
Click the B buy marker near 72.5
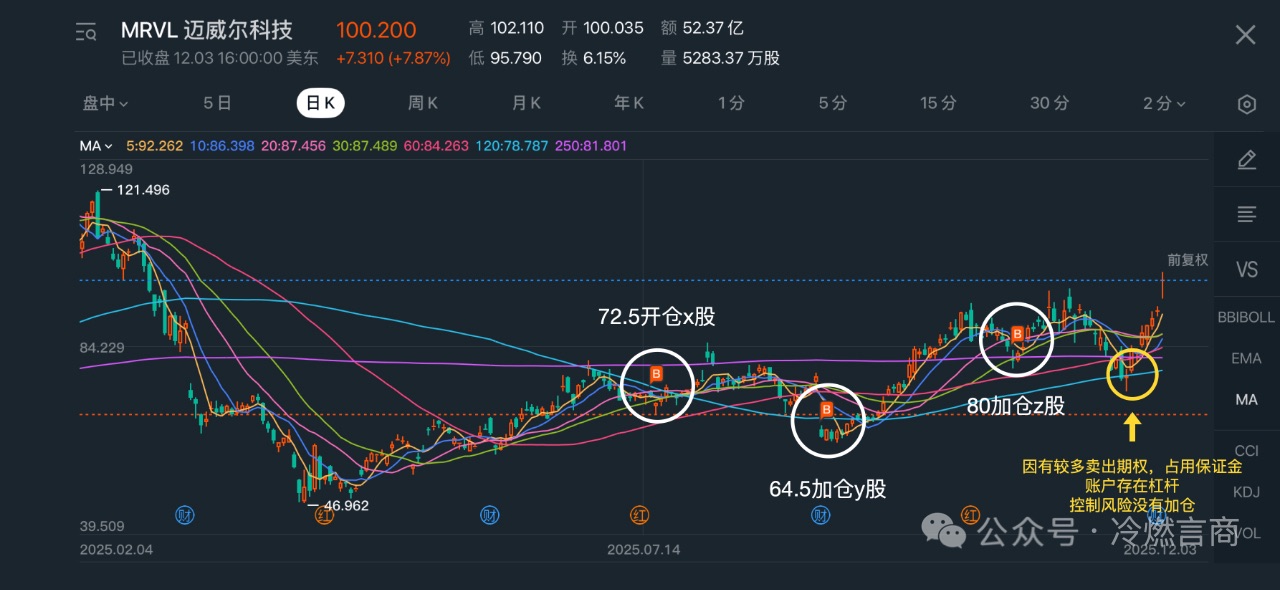(656, 374)
